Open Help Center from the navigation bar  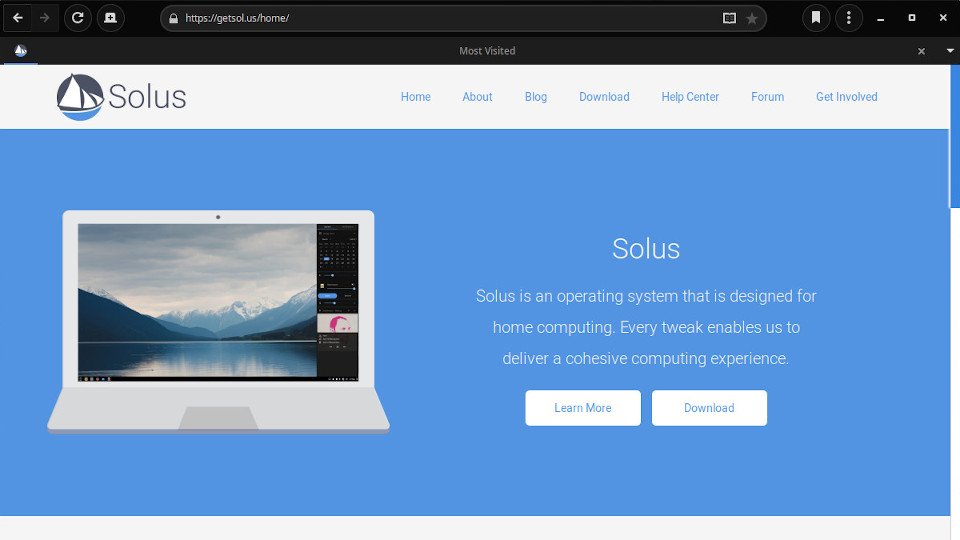pyautogui.click(x=690, y=97)
